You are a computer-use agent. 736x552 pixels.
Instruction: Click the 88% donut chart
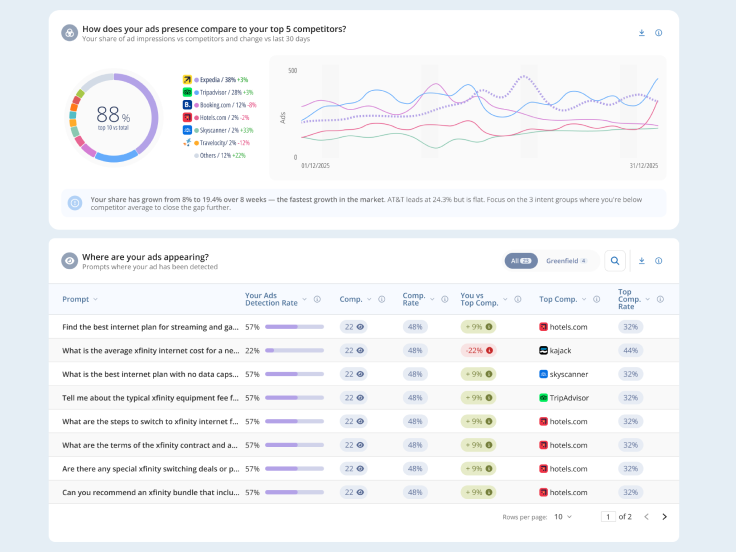click(x=114, y=117)
